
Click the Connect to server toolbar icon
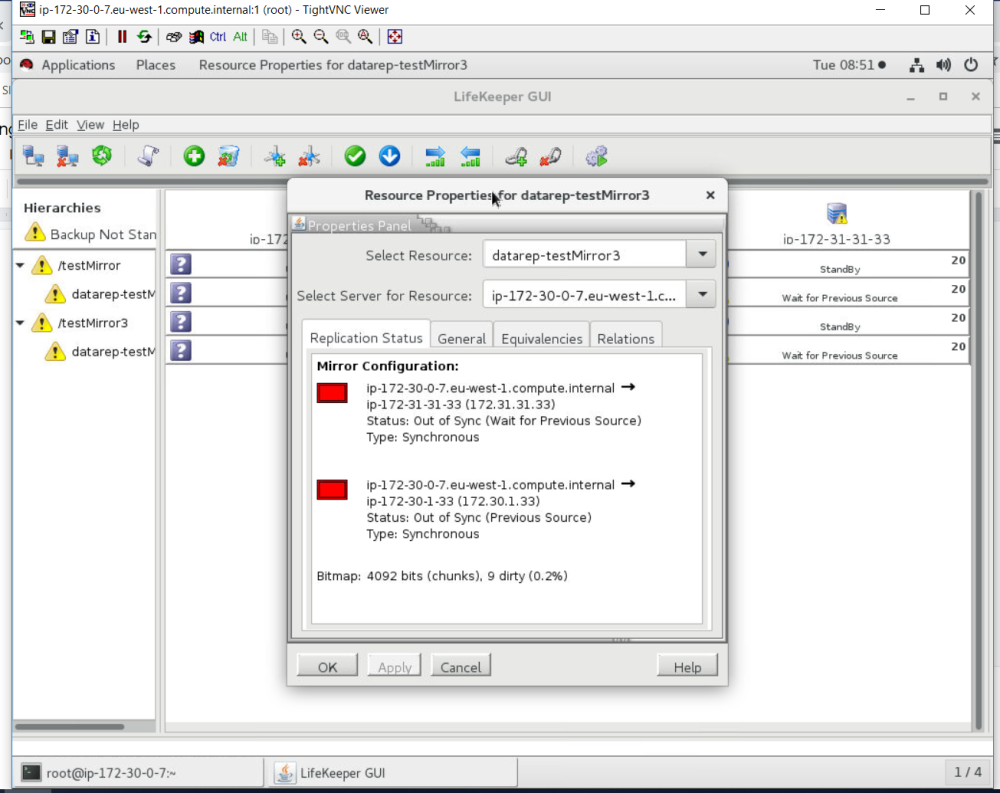pos(34,156)
